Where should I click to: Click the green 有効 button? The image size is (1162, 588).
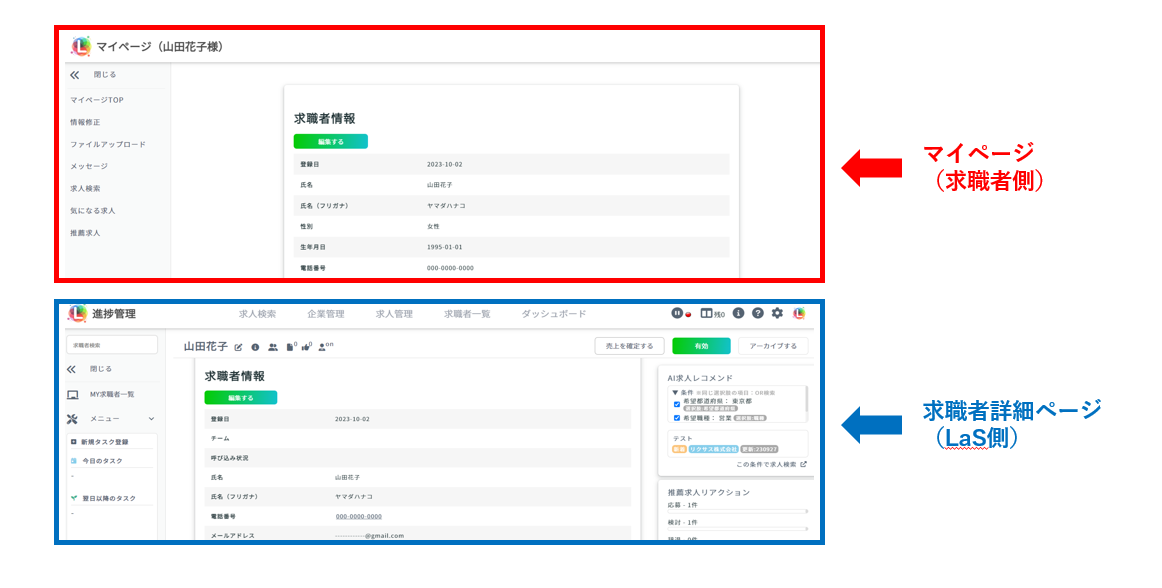coord(701,346)
